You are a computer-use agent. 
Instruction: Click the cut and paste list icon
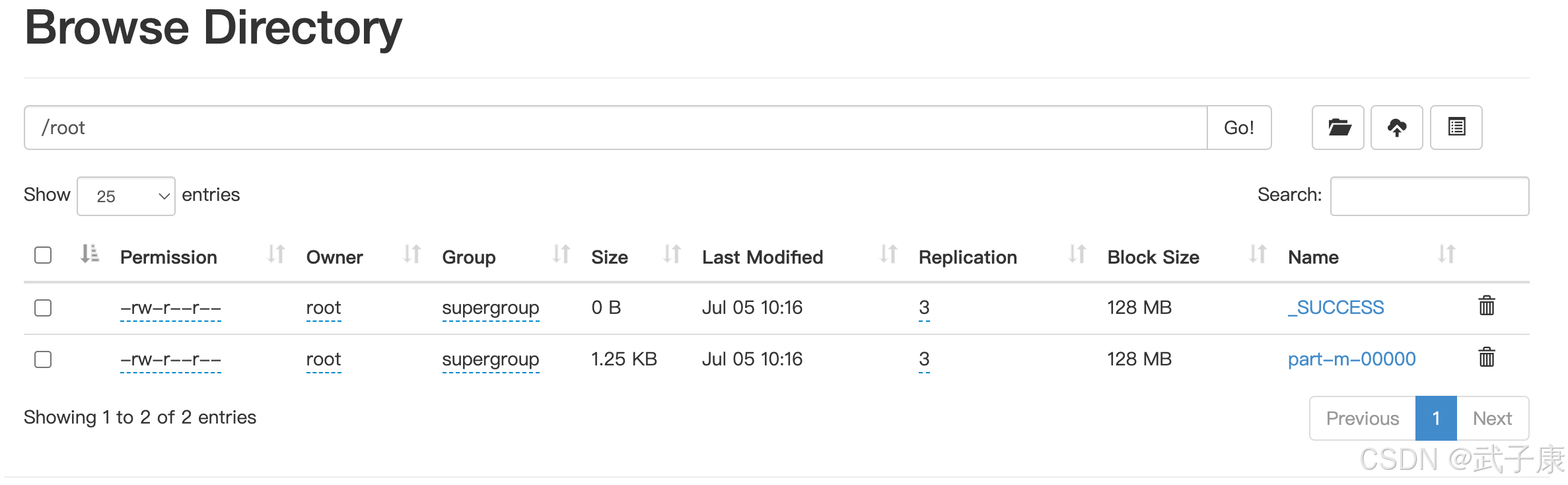point(1456,128)
